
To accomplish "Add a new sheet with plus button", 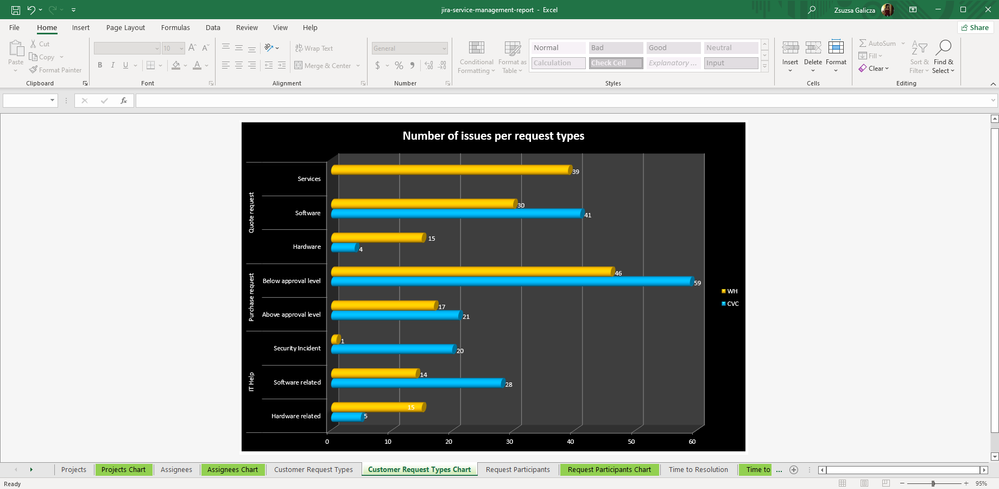I will pyautogui.click(x=793, y=470).
